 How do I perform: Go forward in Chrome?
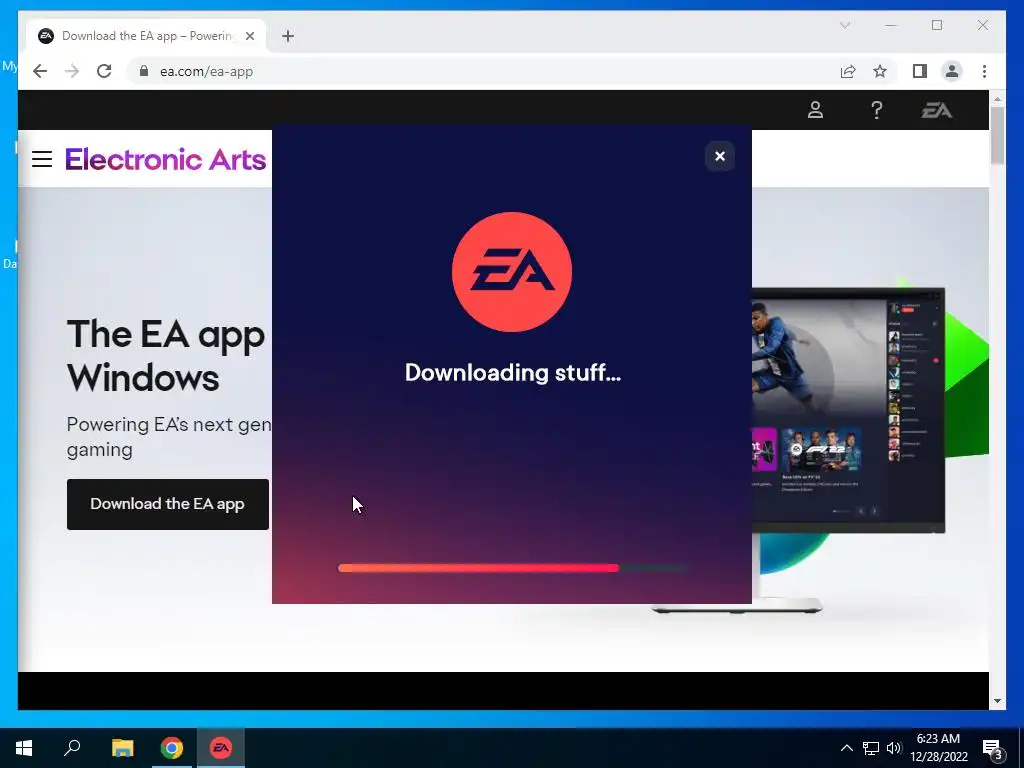72,71
